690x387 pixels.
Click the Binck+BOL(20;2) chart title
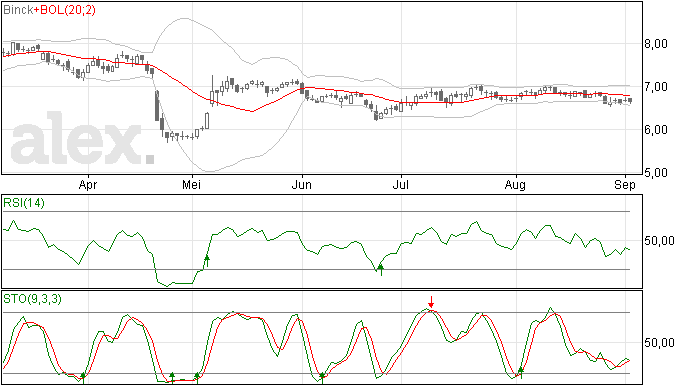pos(49,10)
